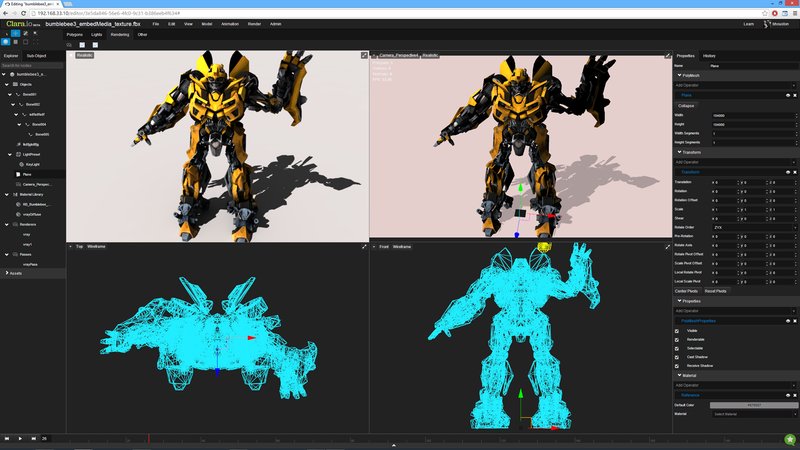Reload the browser page
Image resolution: width=800 pixels, height=450 pixels.
[23, 13]
